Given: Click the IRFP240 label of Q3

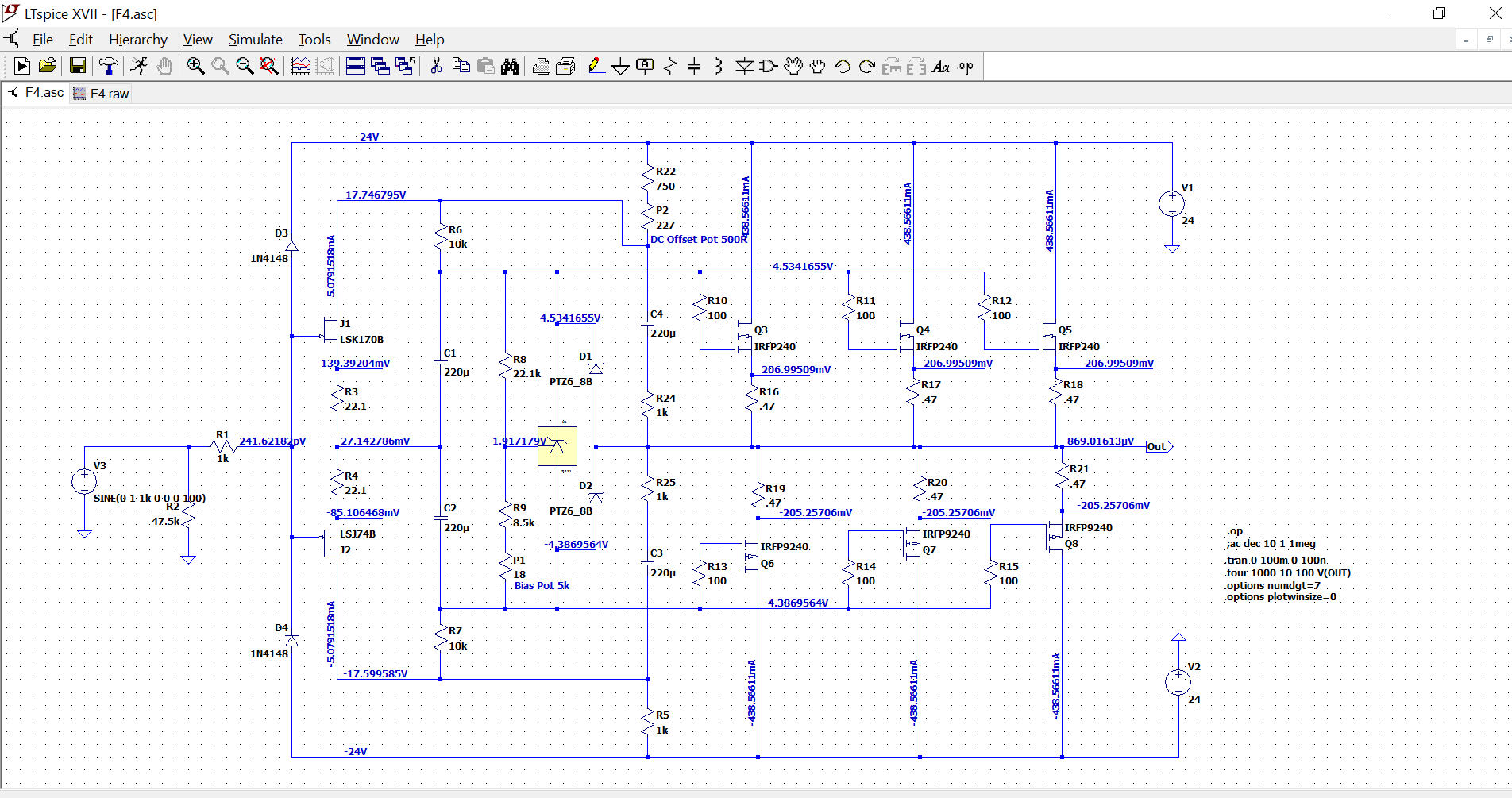Looking at the screenshot, I should point(775,346).
